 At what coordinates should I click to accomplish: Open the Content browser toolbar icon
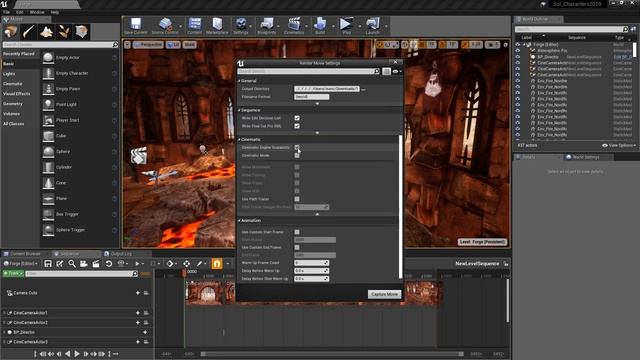click(x=194, y=26)
